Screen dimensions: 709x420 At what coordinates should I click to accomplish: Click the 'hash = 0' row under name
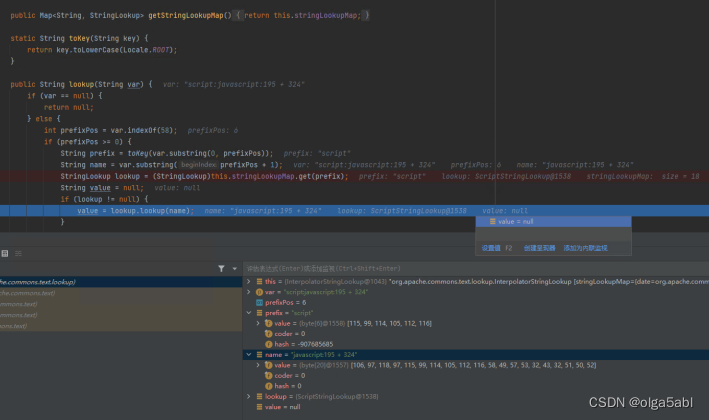tap(476, 386)
